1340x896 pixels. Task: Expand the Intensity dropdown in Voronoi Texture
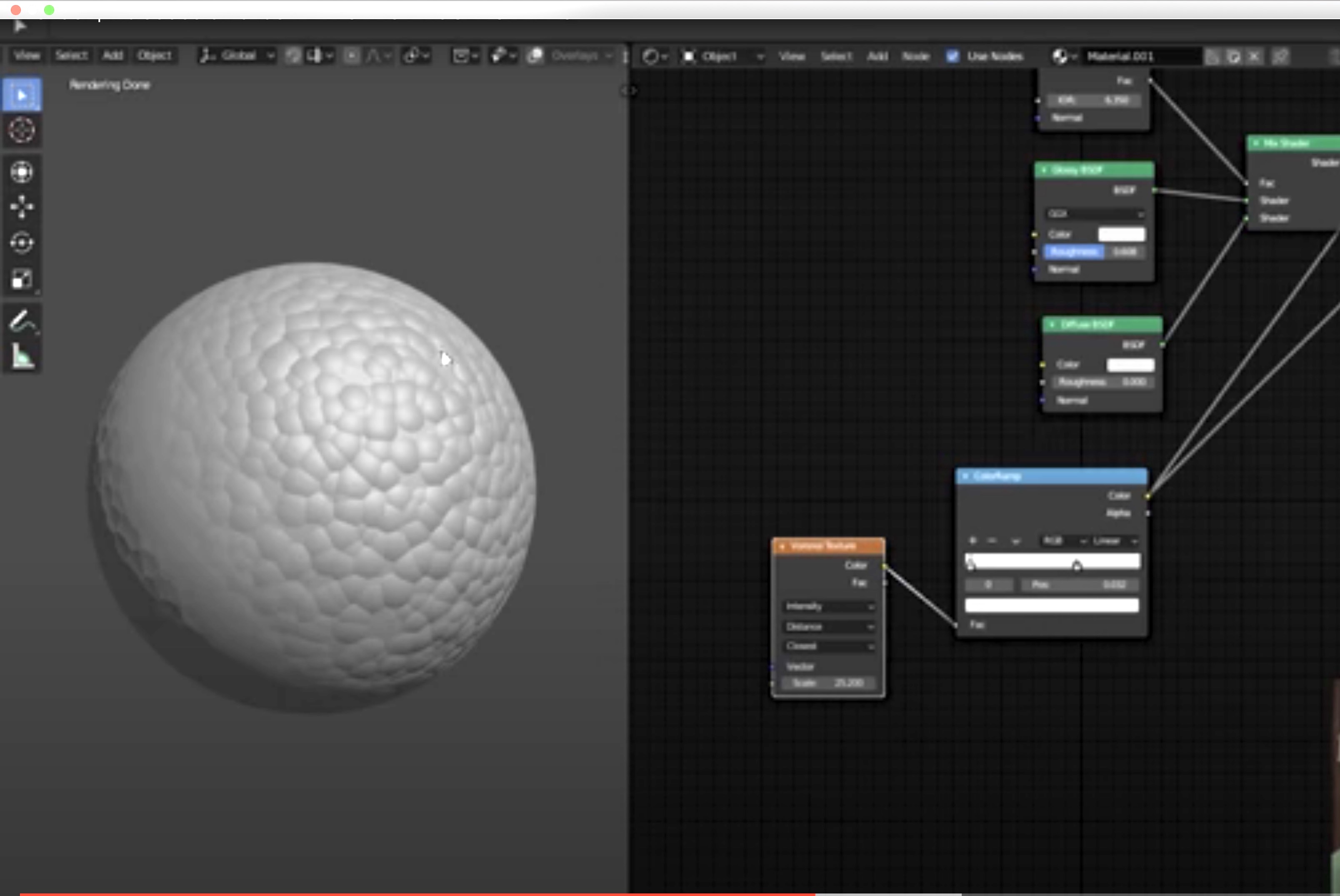(829, 606)
